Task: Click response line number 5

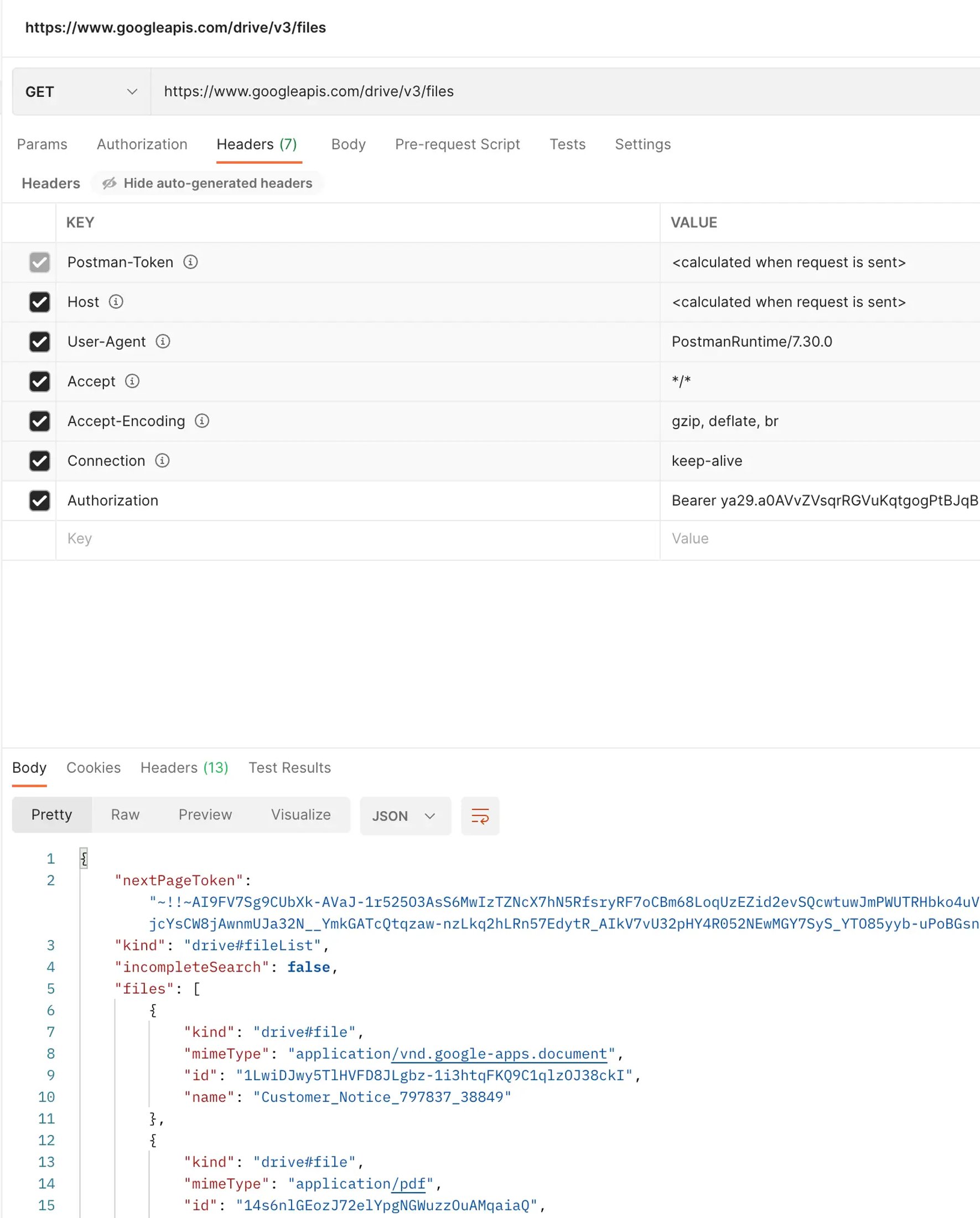Action: (51, 989)
